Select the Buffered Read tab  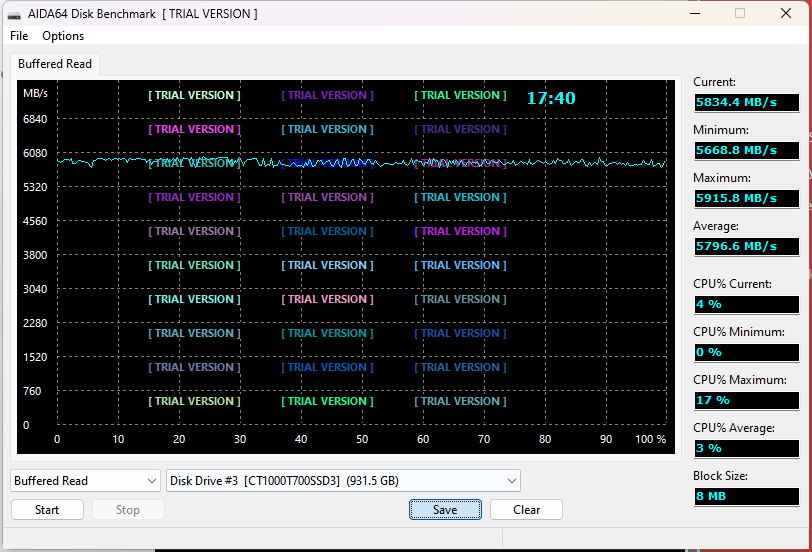55,64
